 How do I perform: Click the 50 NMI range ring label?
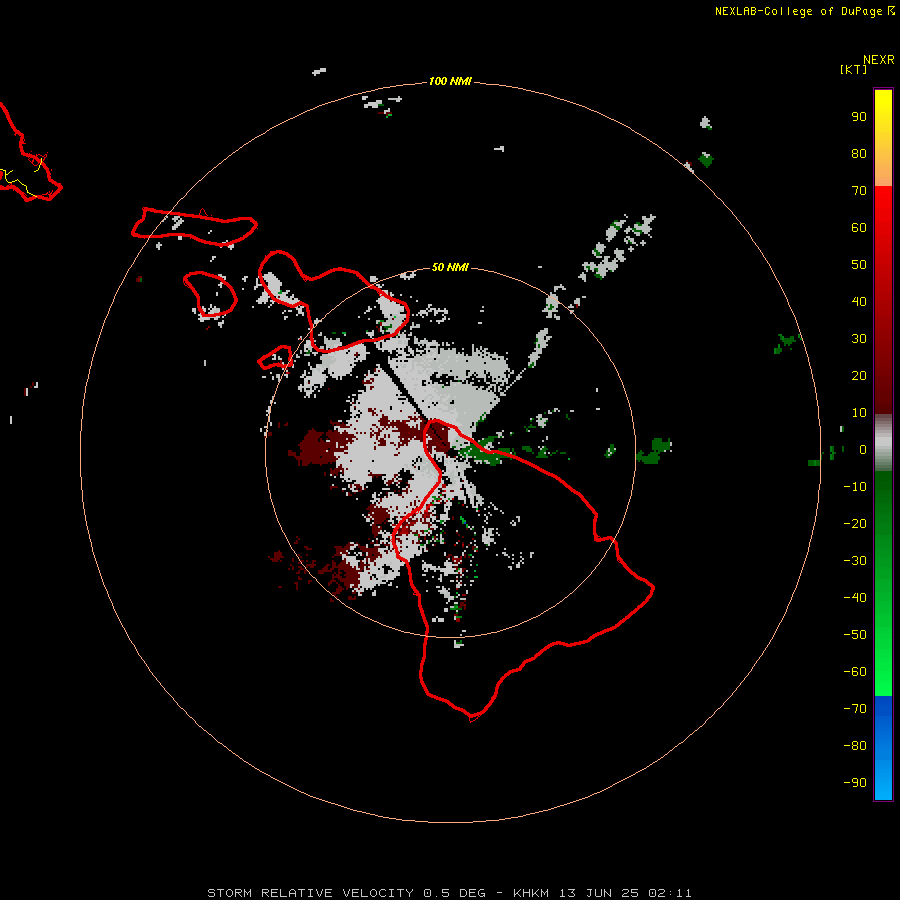[x=450, y=267]
